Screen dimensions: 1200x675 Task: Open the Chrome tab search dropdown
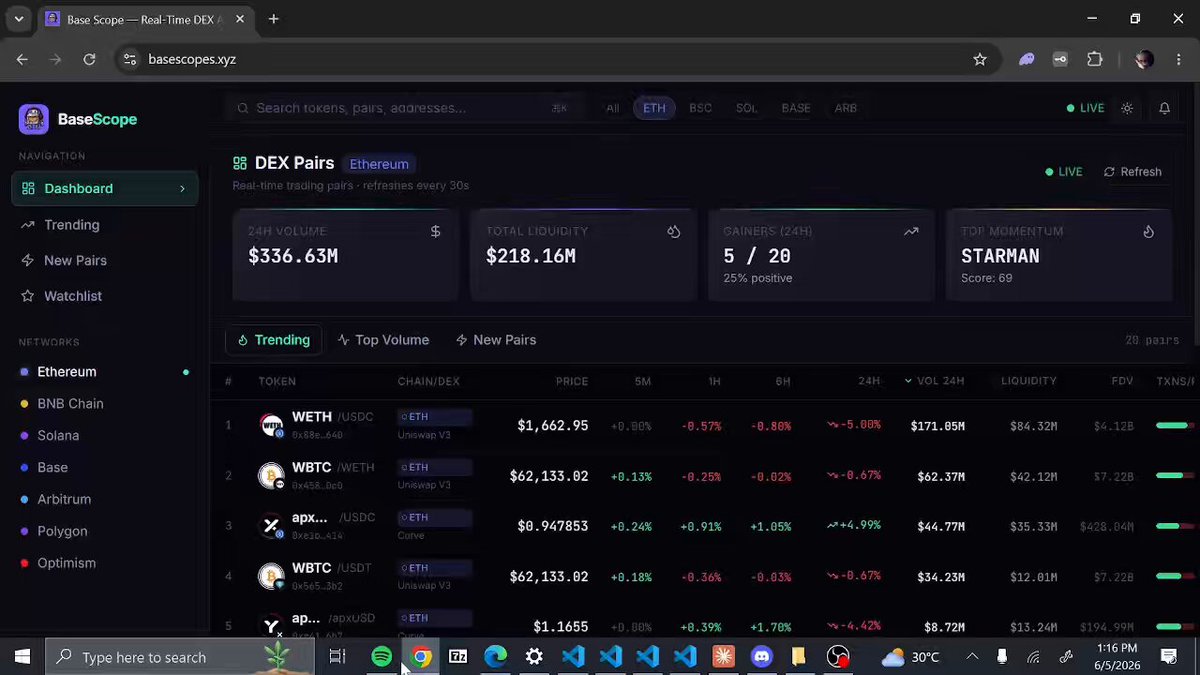(x=18, y=19)
